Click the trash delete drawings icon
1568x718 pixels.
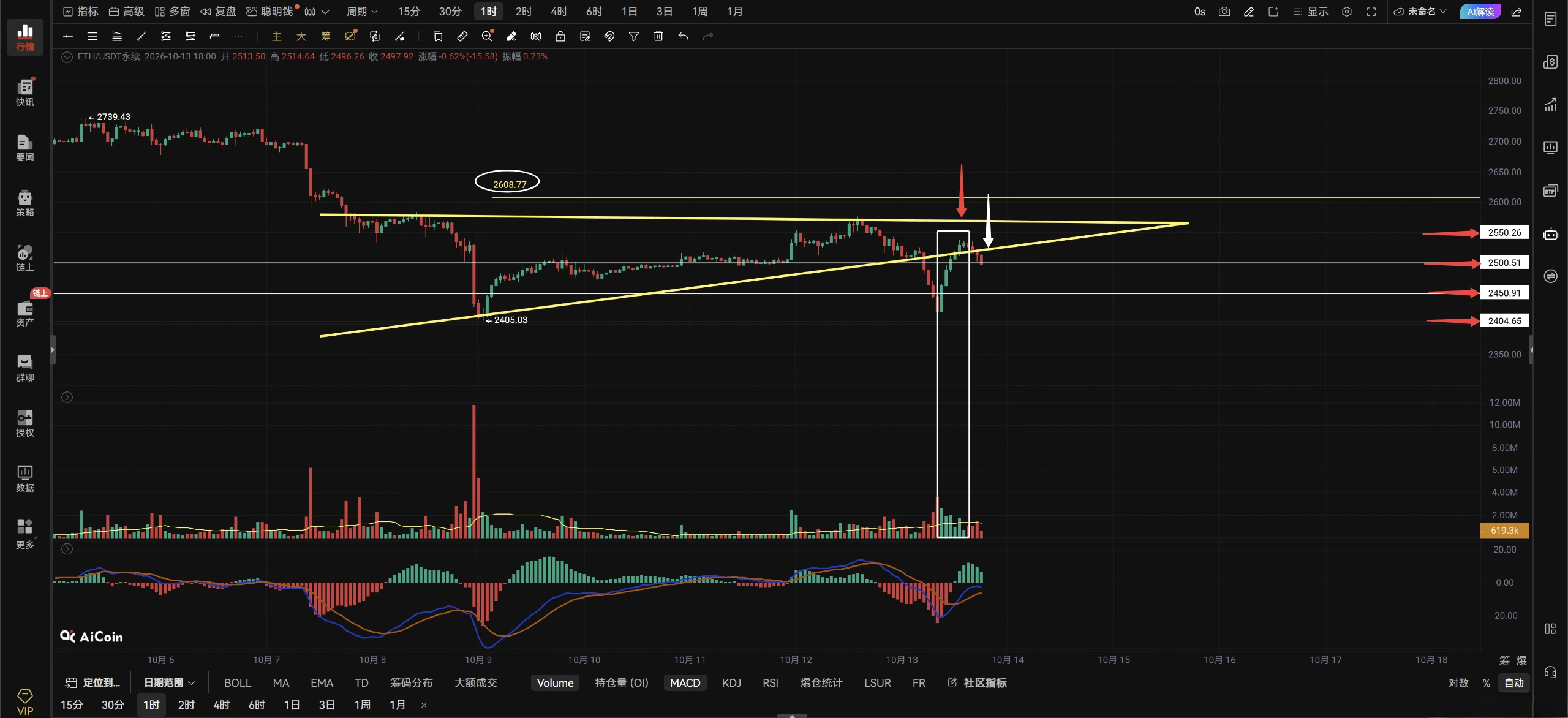coord(658,36)
